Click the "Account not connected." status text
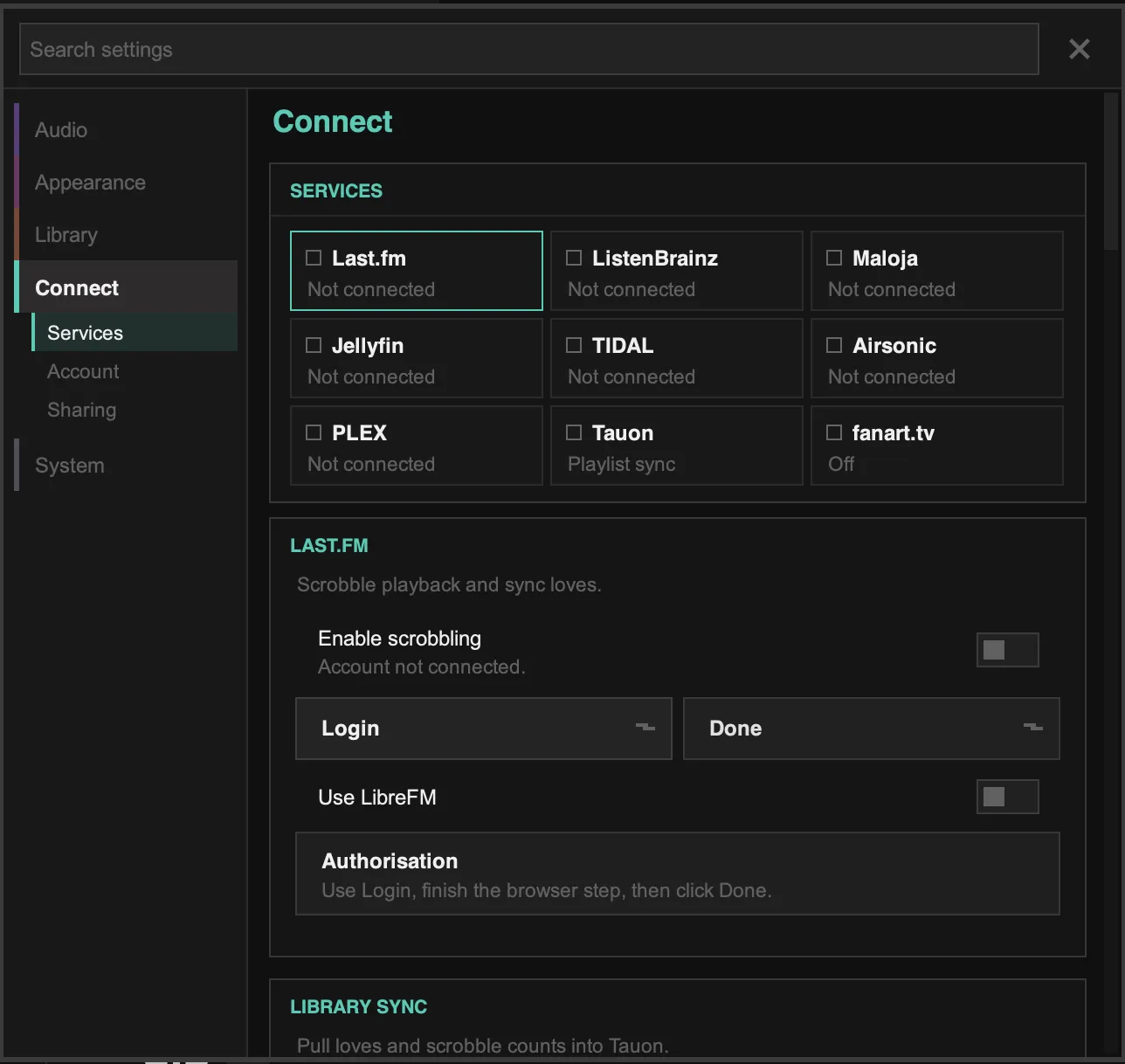 422,667
